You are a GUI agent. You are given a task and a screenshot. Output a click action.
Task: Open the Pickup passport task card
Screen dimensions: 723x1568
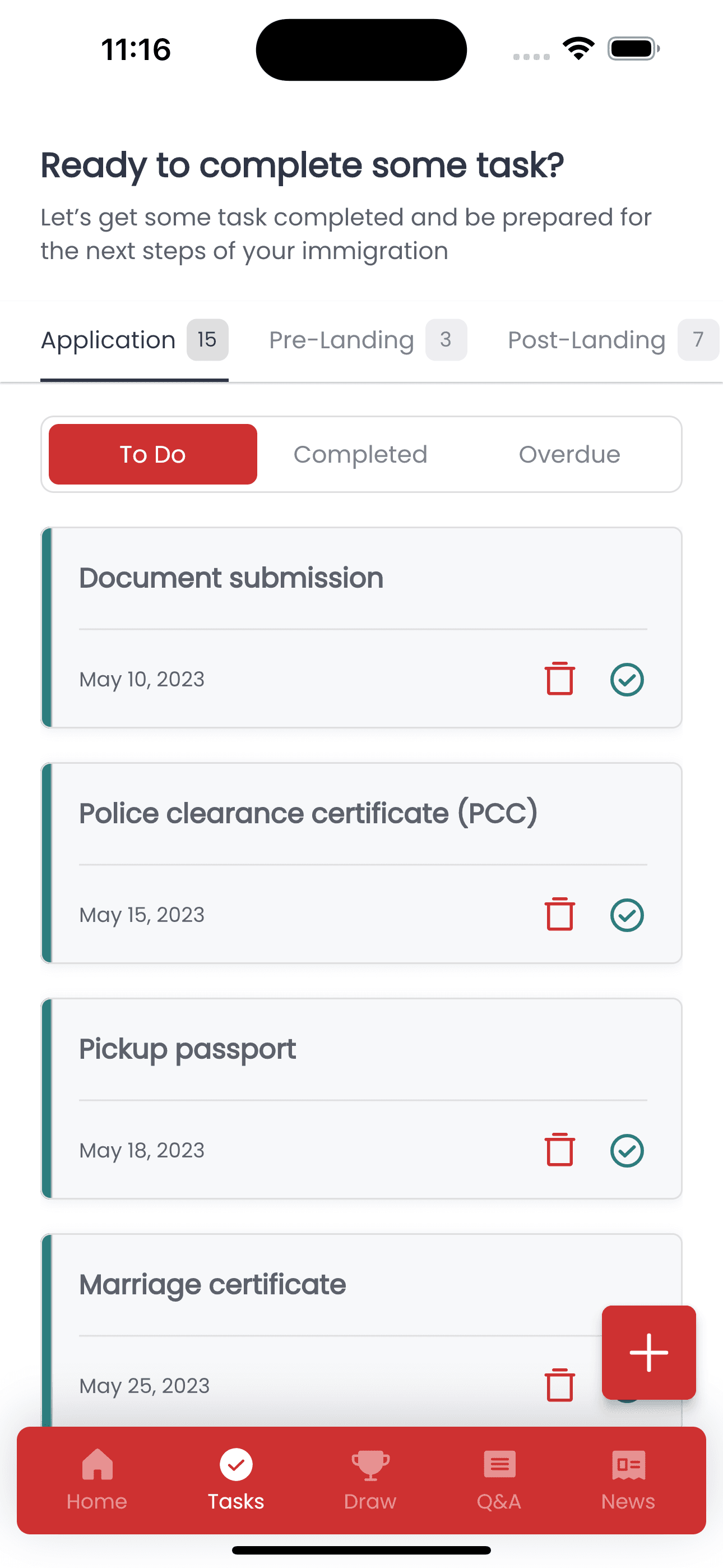(361, 1099)
